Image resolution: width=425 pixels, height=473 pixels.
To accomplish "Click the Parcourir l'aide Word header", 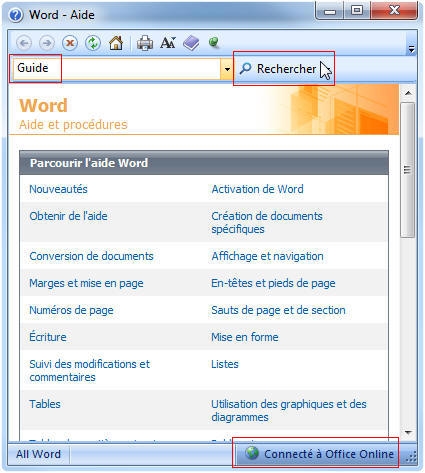I will click(x=204, y=163).
